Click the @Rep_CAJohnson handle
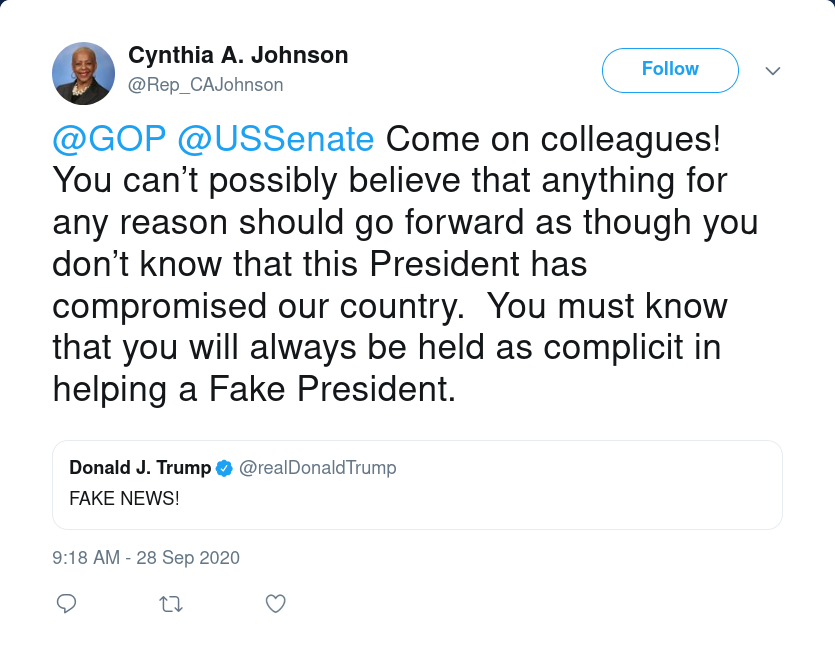Image resolution: width=835 pixels, height=654 pixels. [206, 85]
